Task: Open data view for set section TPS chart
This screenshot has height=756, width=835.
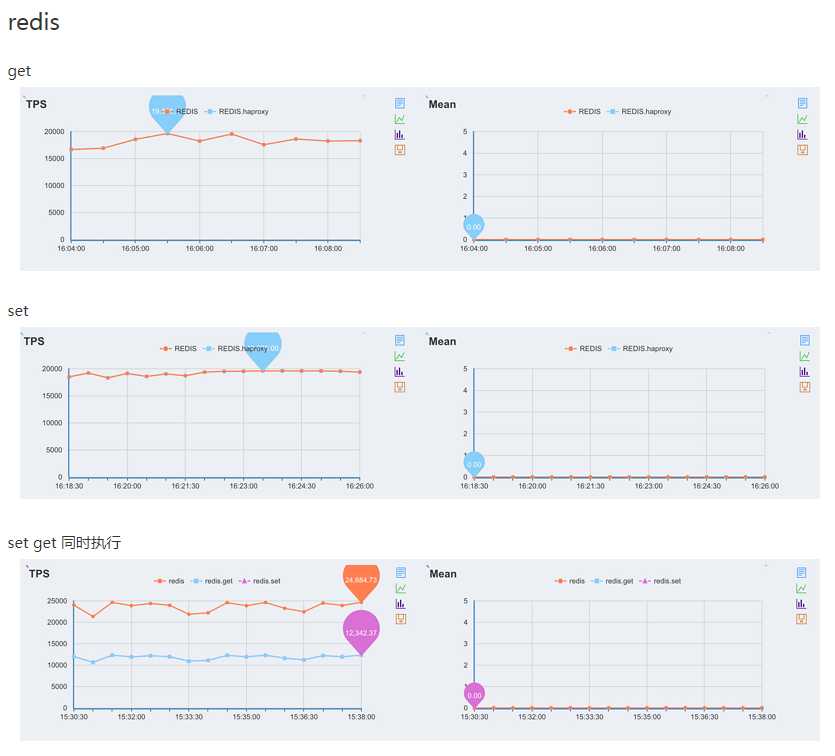Action: pos(400,340)
